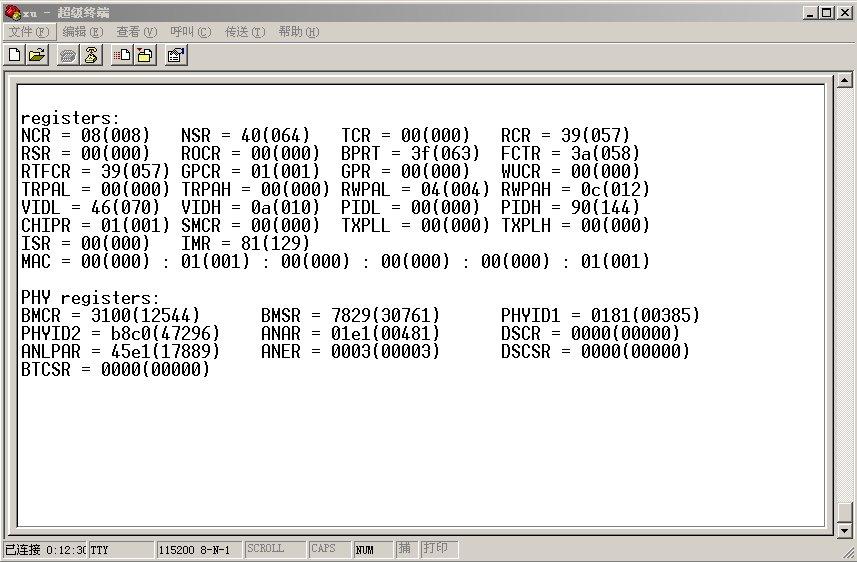Click the 'ANAR = 01e1(00481)' value
Viewport: 857px width, 562px height.
click(x=350, y=334)
